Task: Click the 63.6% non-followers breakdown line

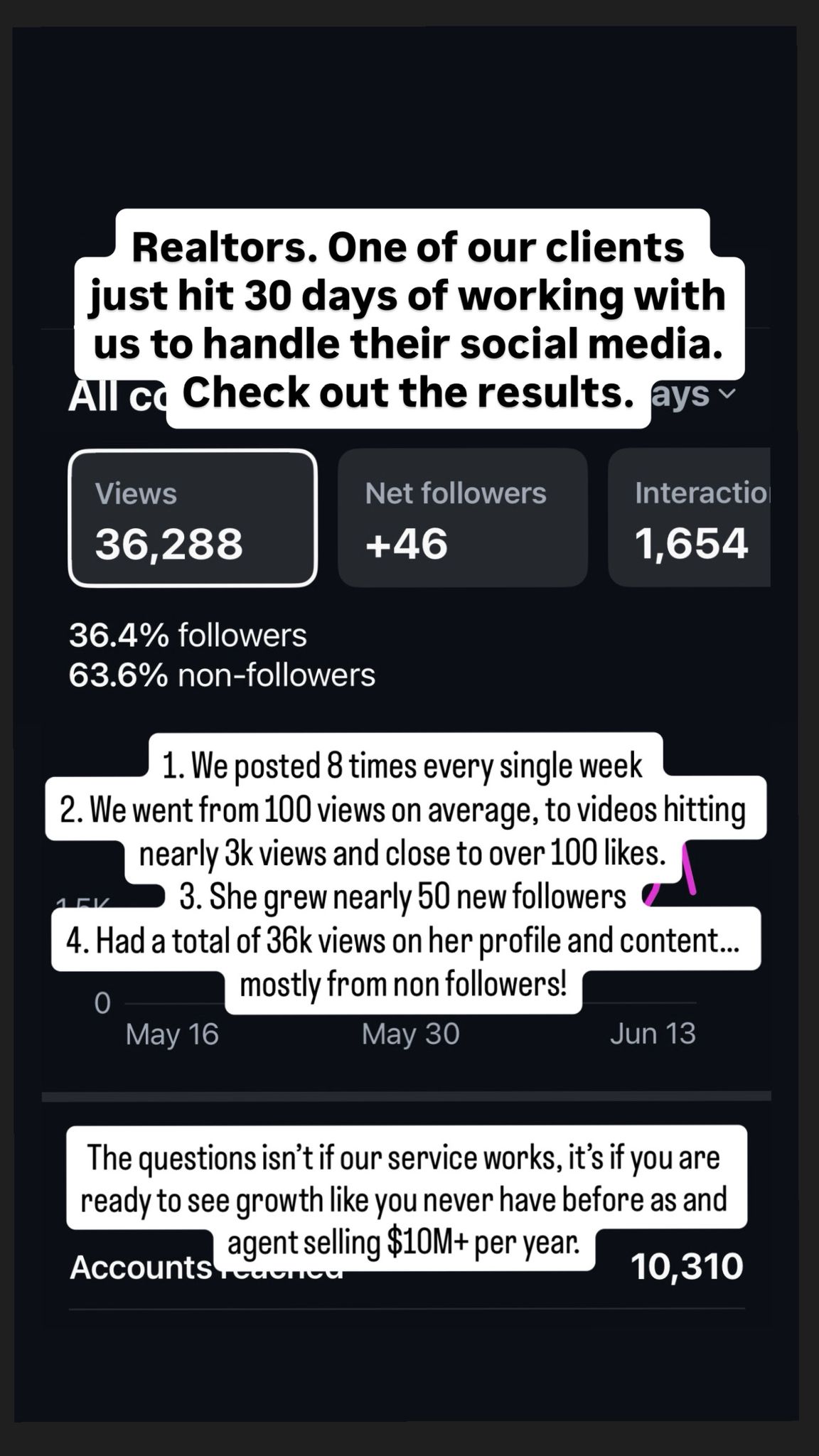Action: point(222,675)
